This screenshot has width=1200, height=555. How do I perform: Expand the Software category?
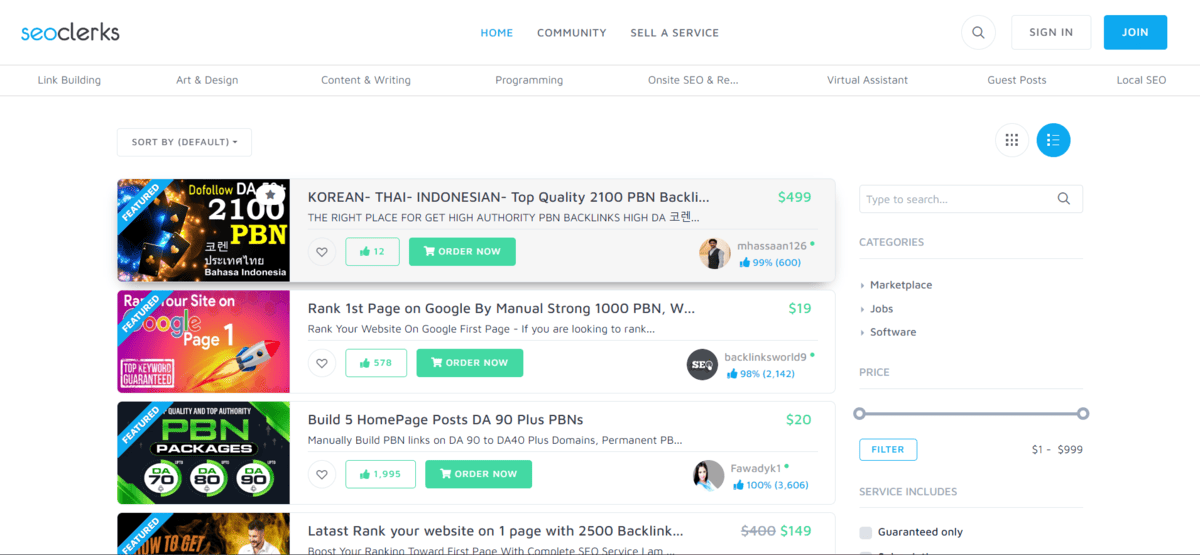[892, 332]
